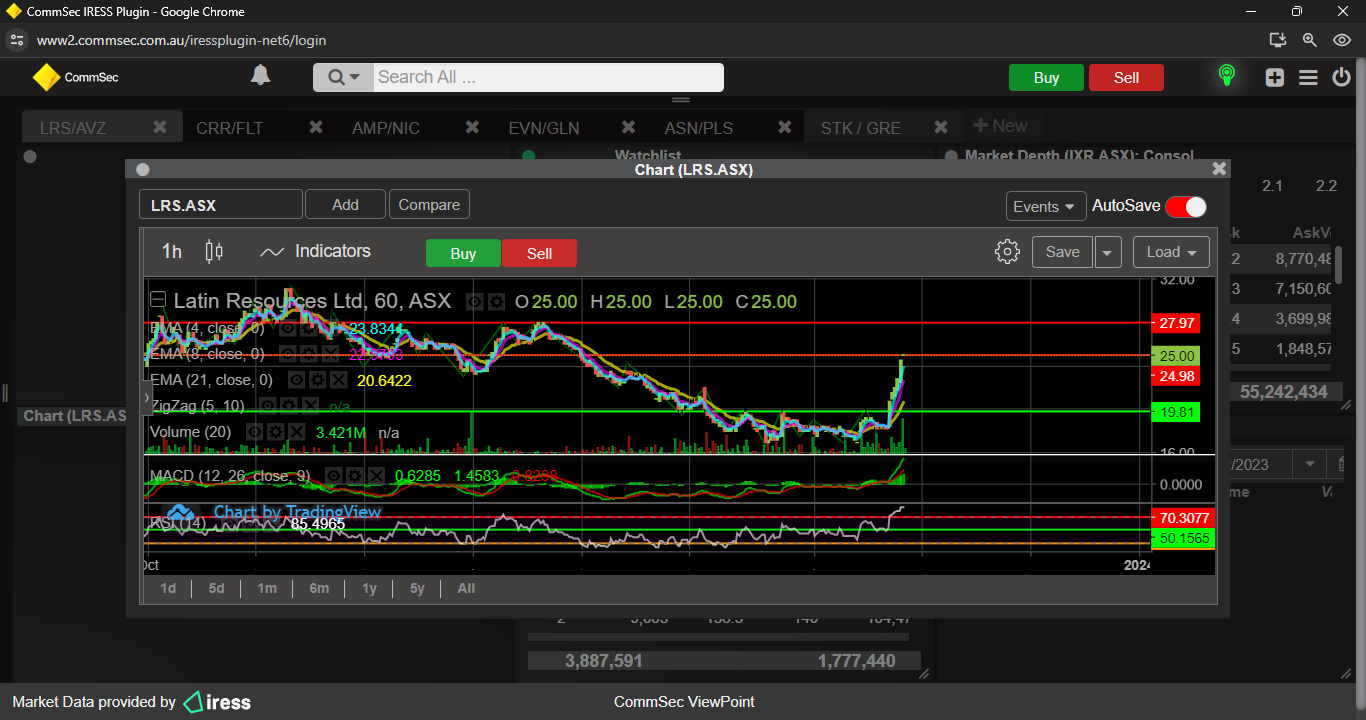Open the Indicators menu in chart toolbar
Screen dimensions: 1366x720
(315, 252)
